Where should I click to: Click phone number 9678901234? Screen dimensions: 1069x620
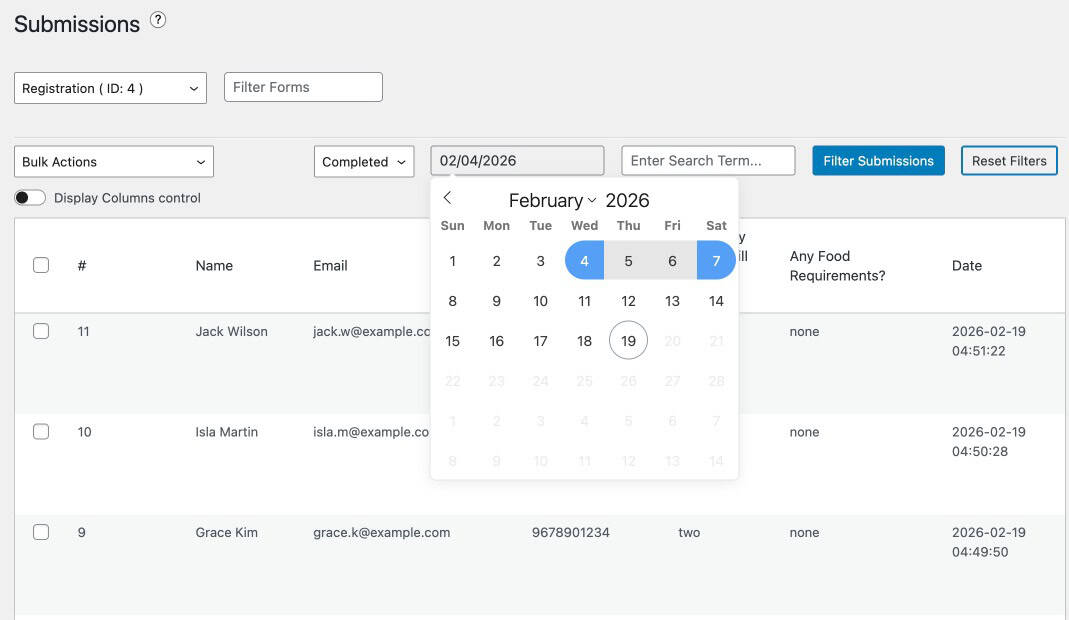571,533
